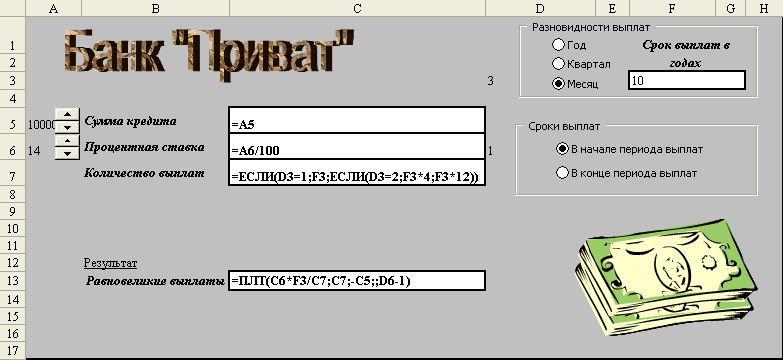Select row 17 header
The width and height of the screenshot is (783, 360).
pos(12,350)
